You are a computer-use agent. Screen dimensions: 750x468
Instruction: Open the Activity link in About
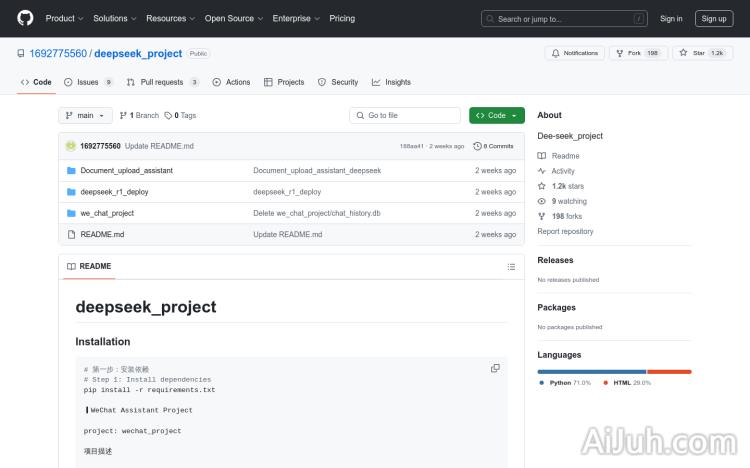556,171
